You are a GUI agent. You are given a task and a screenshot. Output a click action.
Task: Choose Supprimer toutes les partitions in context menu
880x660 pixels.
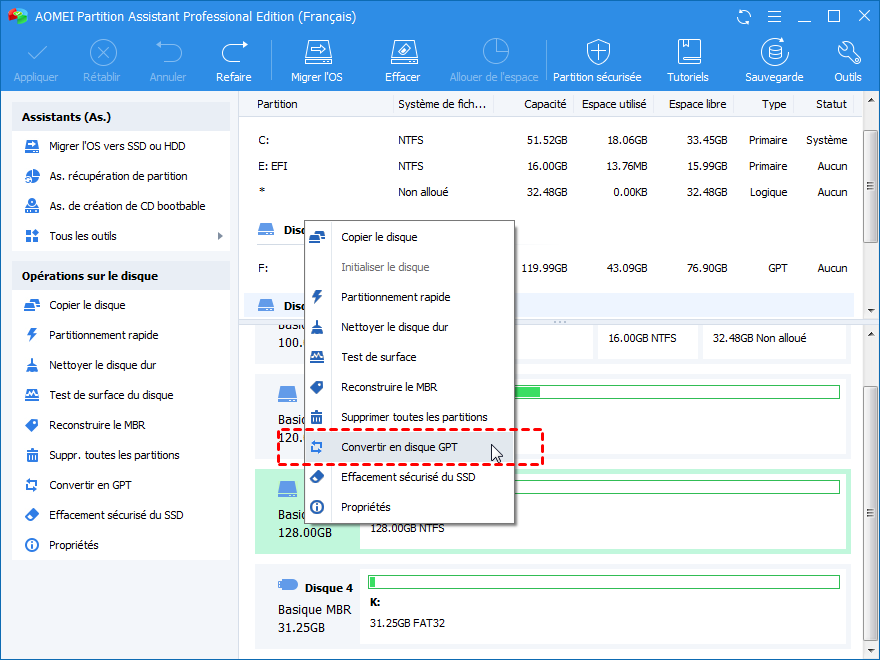click(x=410, y=418)
